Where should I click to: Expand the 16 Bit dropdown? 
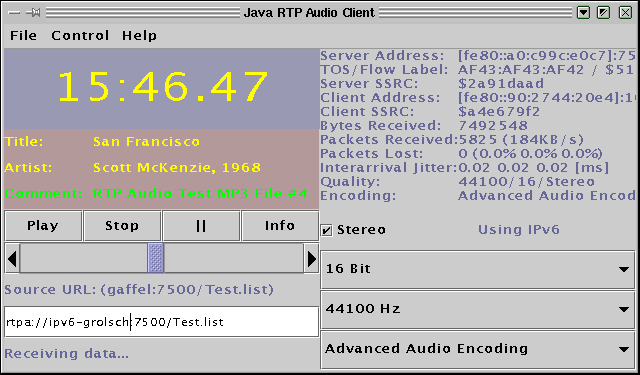pos(478,269)
